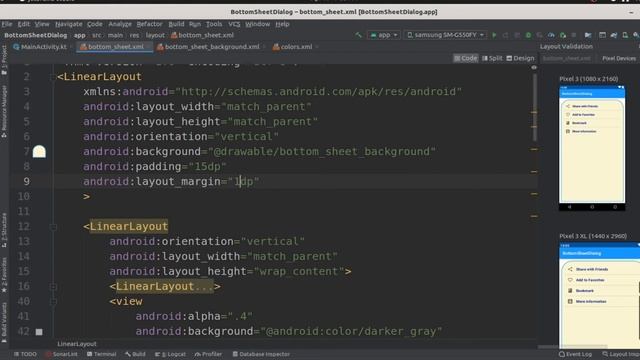Open the TODO tool window
The height and width of the screenshot is (360, 640).
(25, 354)
